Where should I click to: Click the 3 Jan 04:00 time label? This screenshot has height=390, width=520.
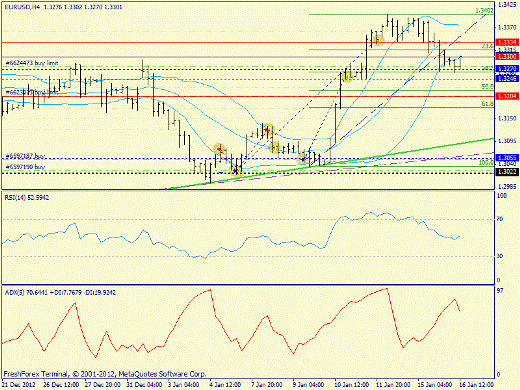tap(183, 384)
